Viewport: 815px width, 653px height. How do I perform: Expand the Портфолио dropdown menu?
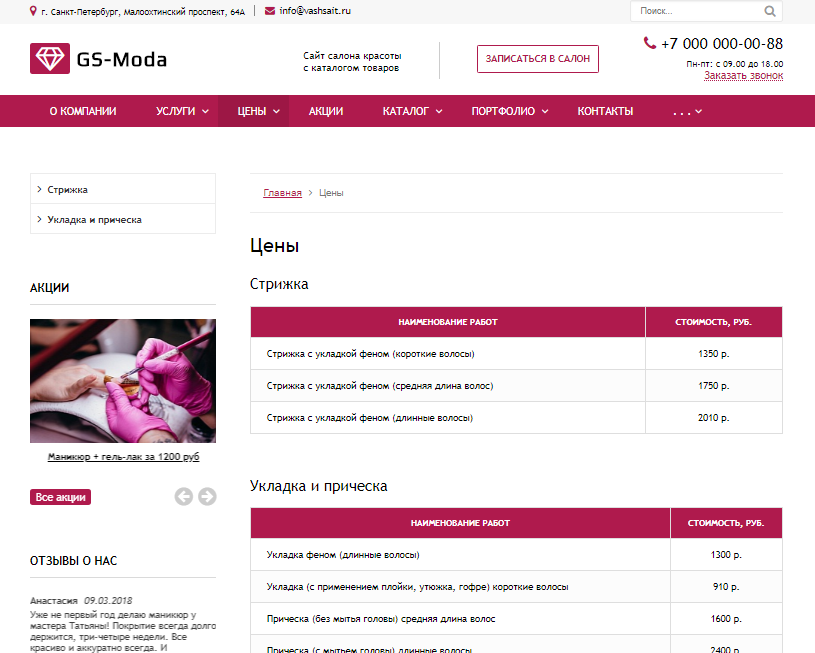pyautogui.click(x=509, y=111)
